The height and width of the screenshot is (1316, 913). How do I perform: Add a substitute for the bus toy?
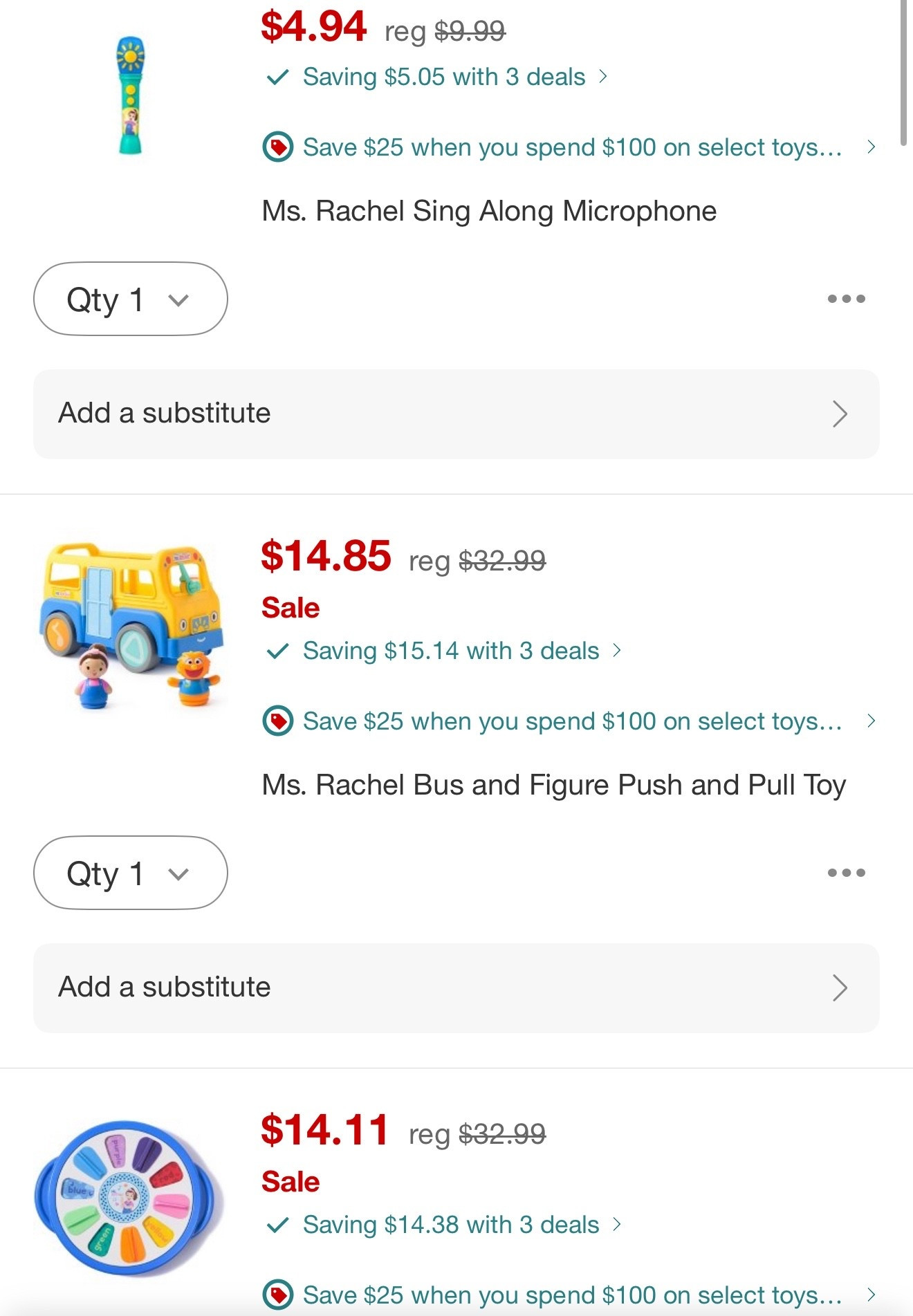click(456, 988)
